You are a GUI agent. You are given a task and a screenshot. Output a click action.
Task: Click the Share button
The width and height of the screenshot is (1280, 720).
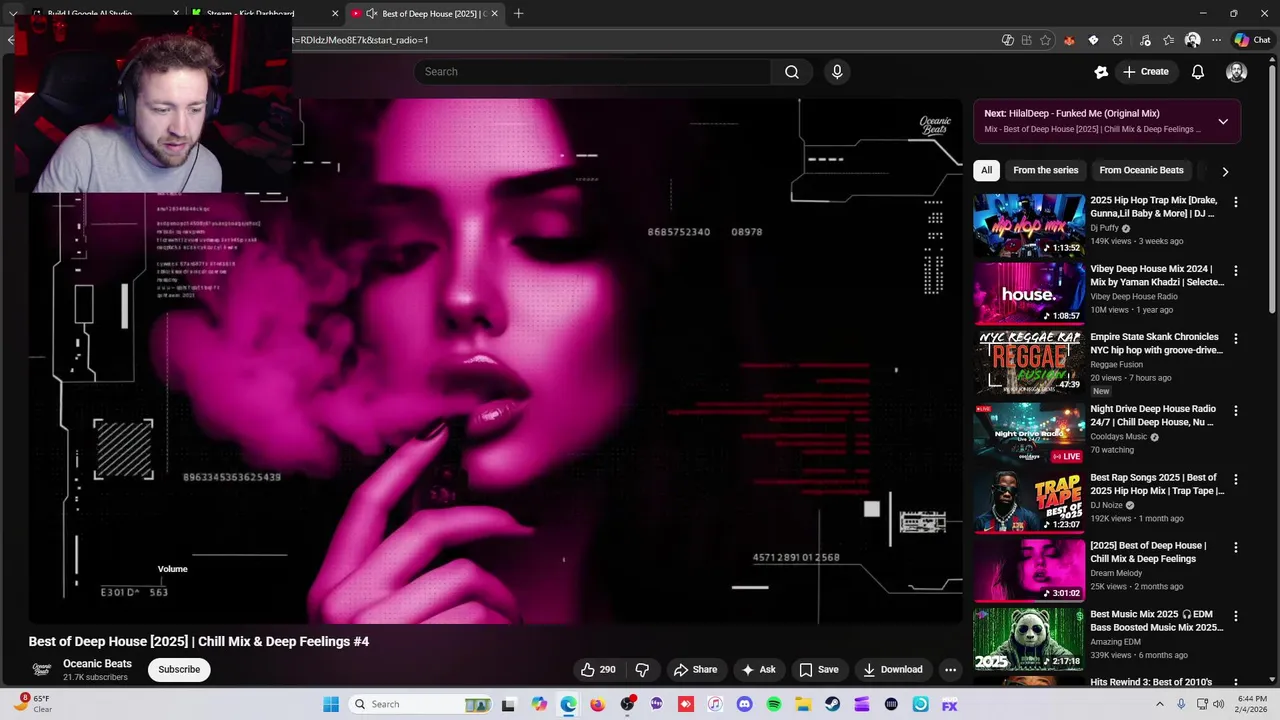695,670
